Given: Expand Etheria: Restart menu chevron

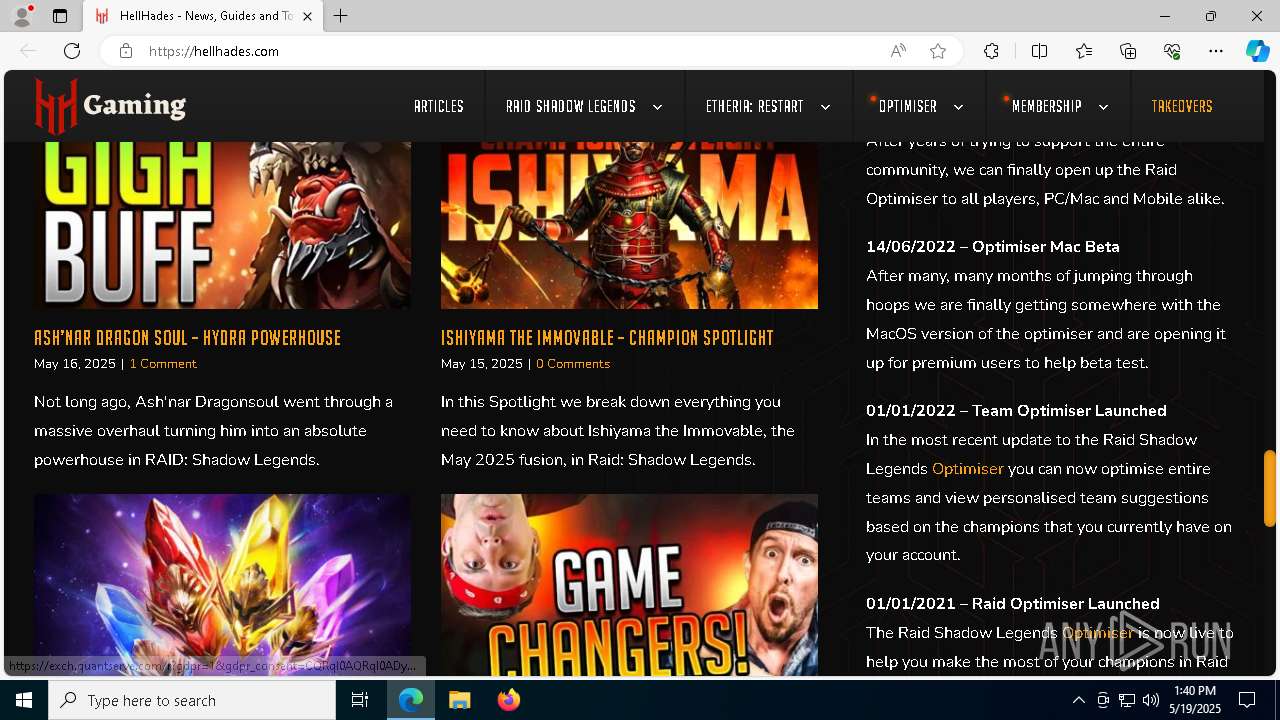Looking at the screenshot, I should [x=825, y=107].
